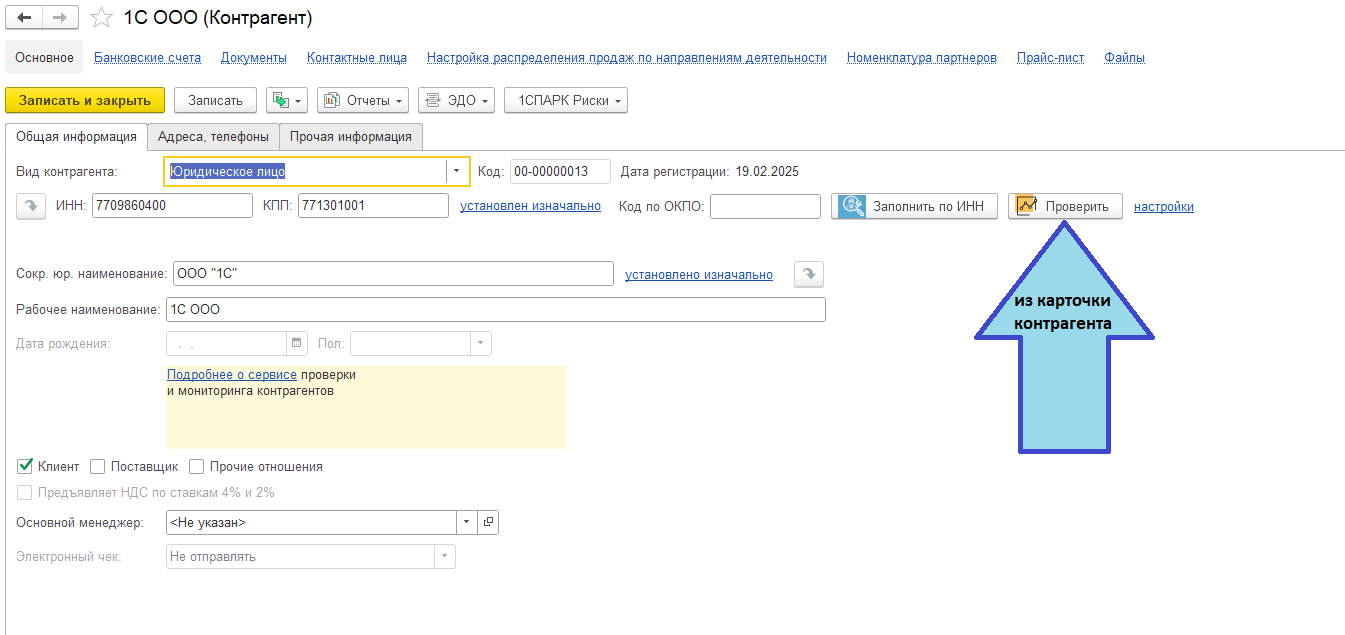Screen dimensions: 1345x635
Task: Open the Основной менеджер record via the open icon
Action: (488, 522)
